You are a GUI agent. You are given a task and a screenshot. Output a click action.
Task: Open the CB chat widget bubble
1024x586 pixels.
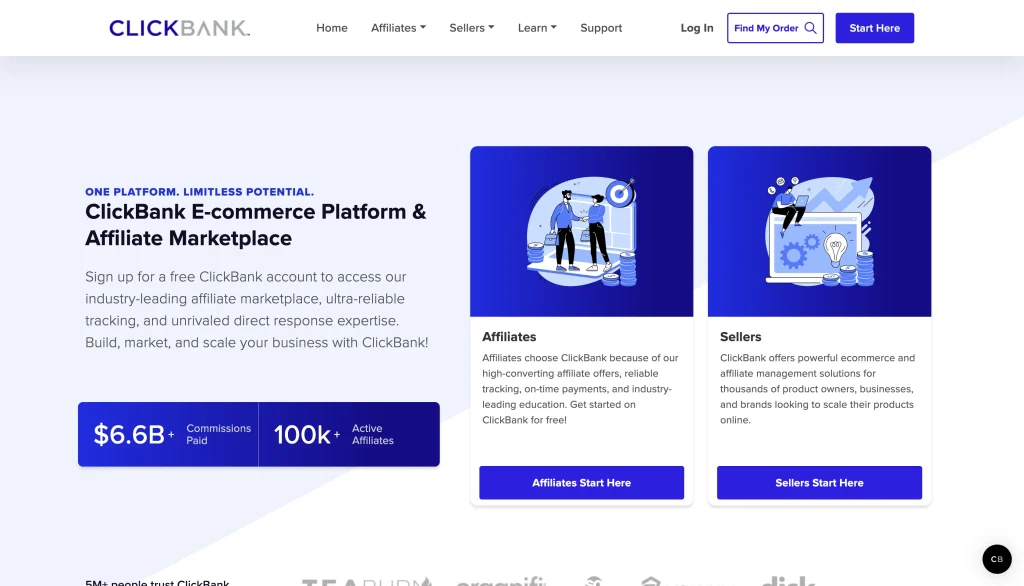click(x=996, y=559)
